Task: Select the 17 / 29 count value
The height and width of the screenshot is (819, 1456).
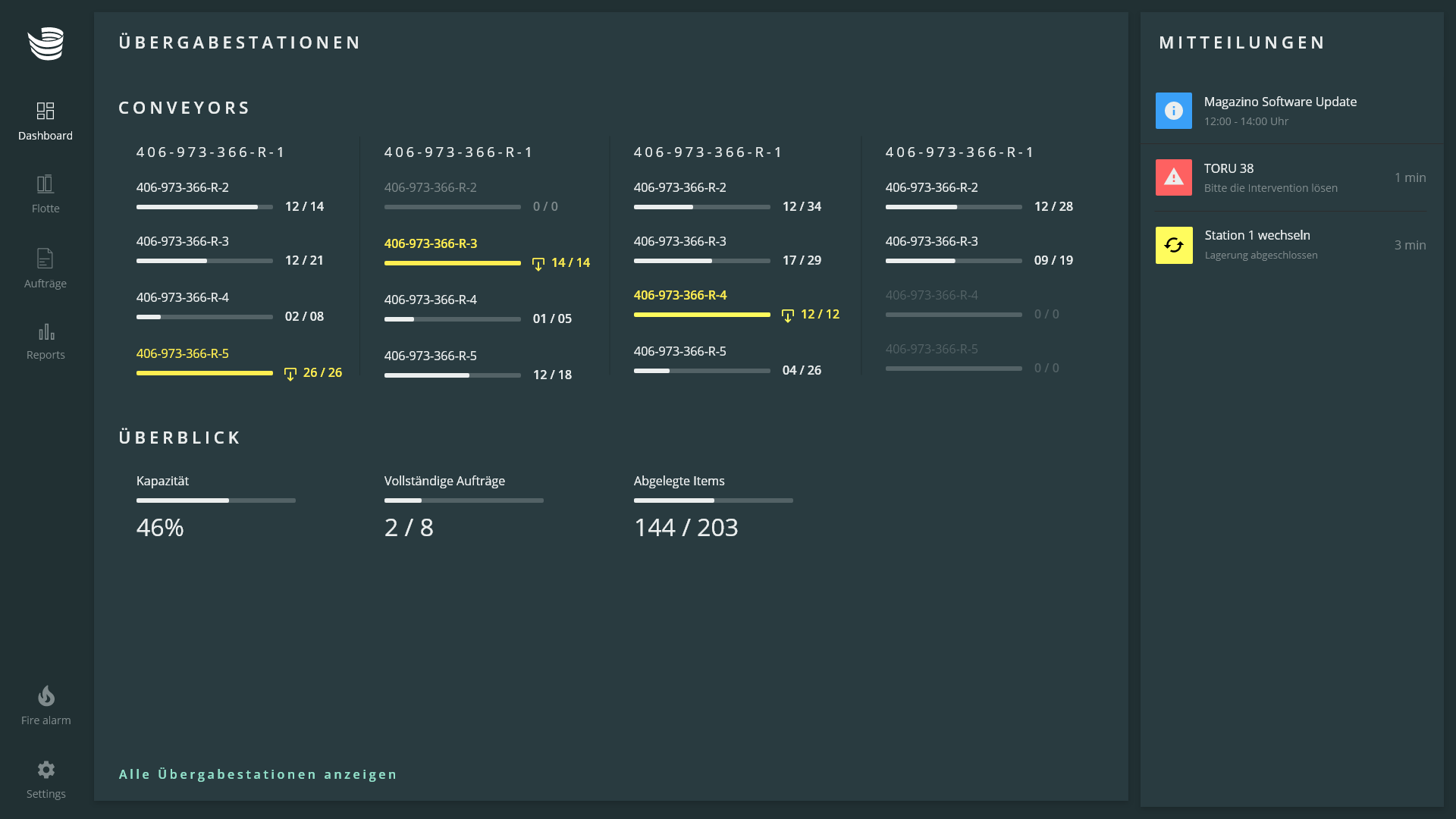Action: [x=802, y=260]
